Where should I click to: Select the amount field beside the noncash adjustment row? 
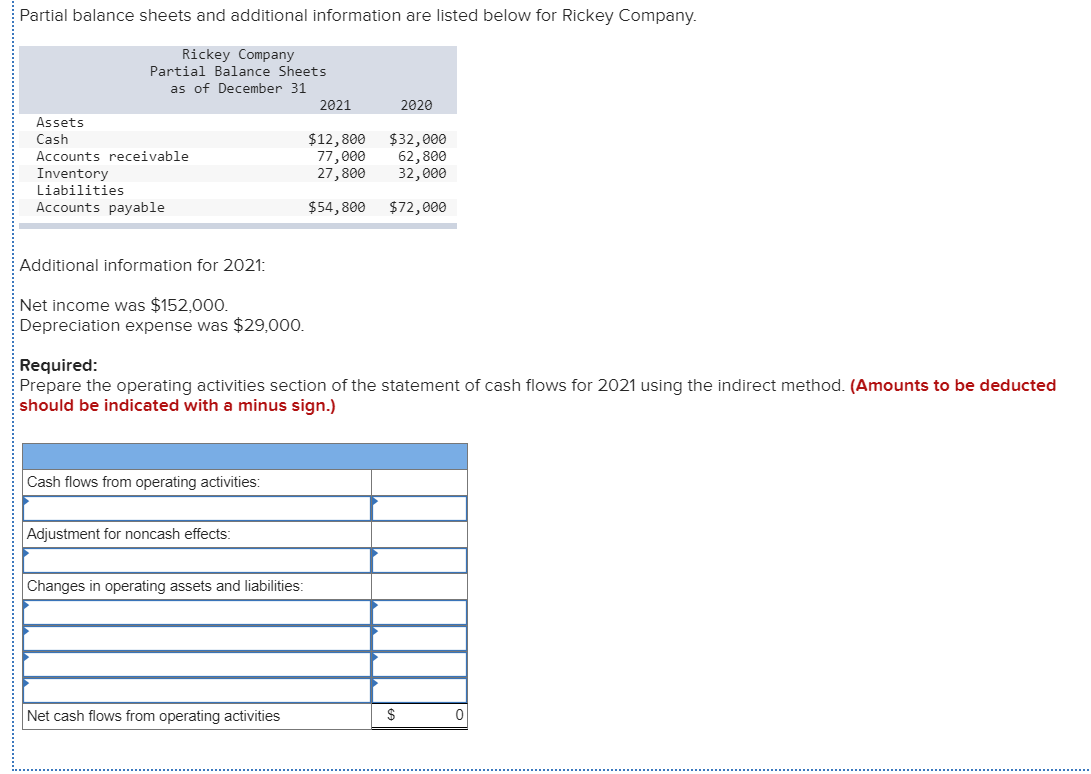pyautogui.click(x=419, y=560)
